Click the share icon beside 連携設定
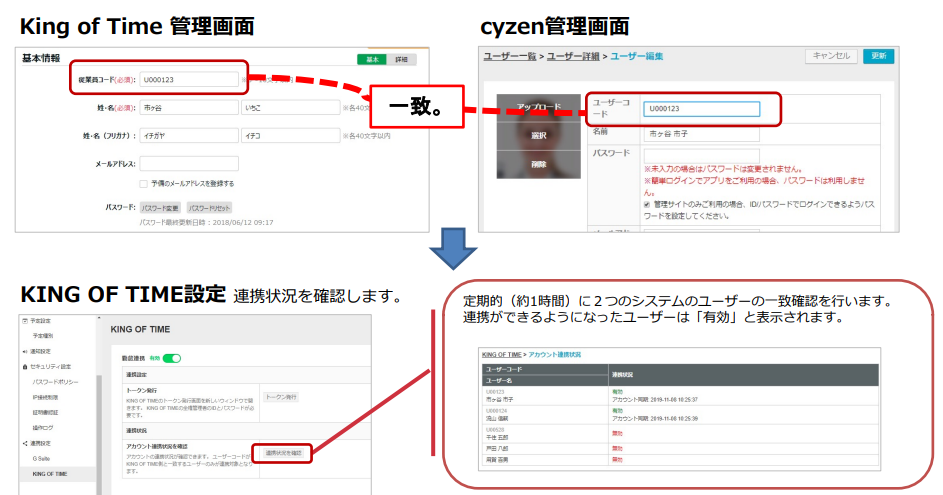 tap(25, 443)
